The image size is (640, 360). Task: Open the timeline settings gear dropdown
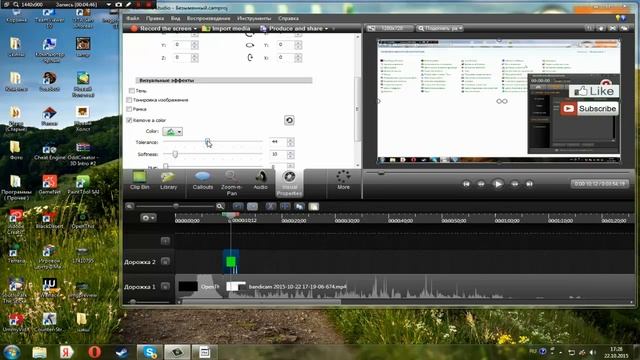click(x=148, y=218)
